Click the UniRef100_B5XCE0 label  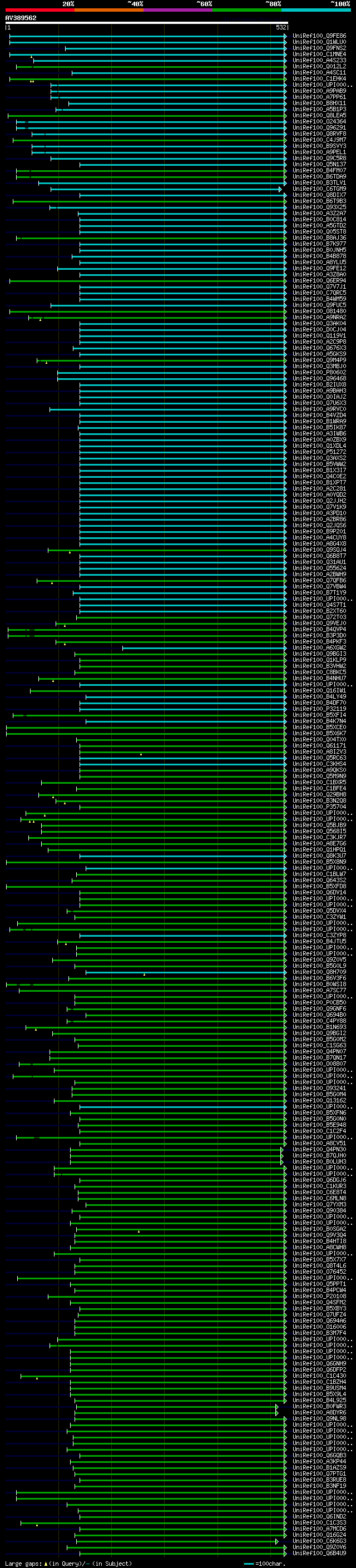319,728
